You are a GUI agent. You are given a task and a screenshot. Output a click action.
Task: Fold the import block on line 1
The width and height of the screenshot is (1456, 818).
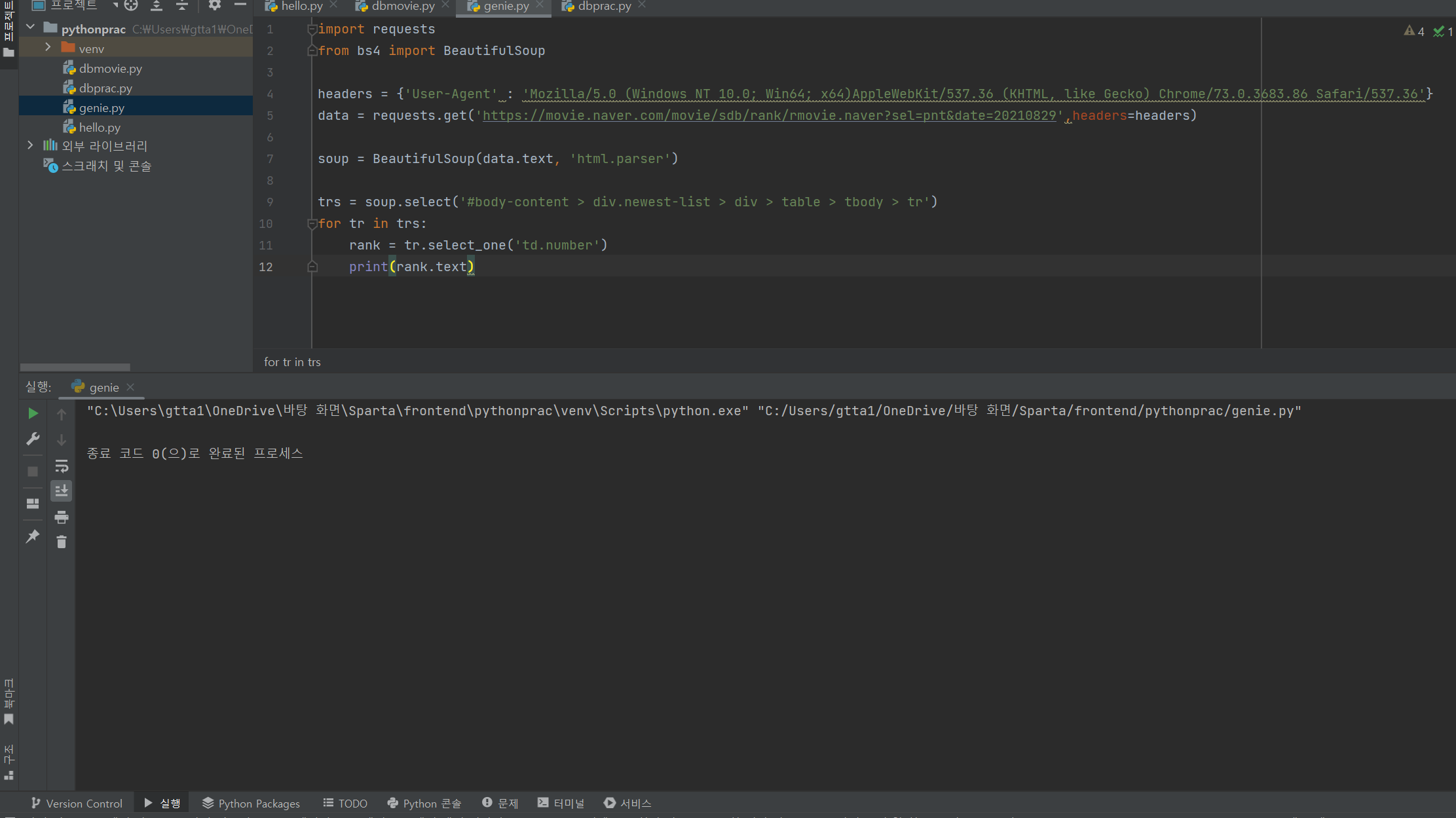click(x=312, y=29)
